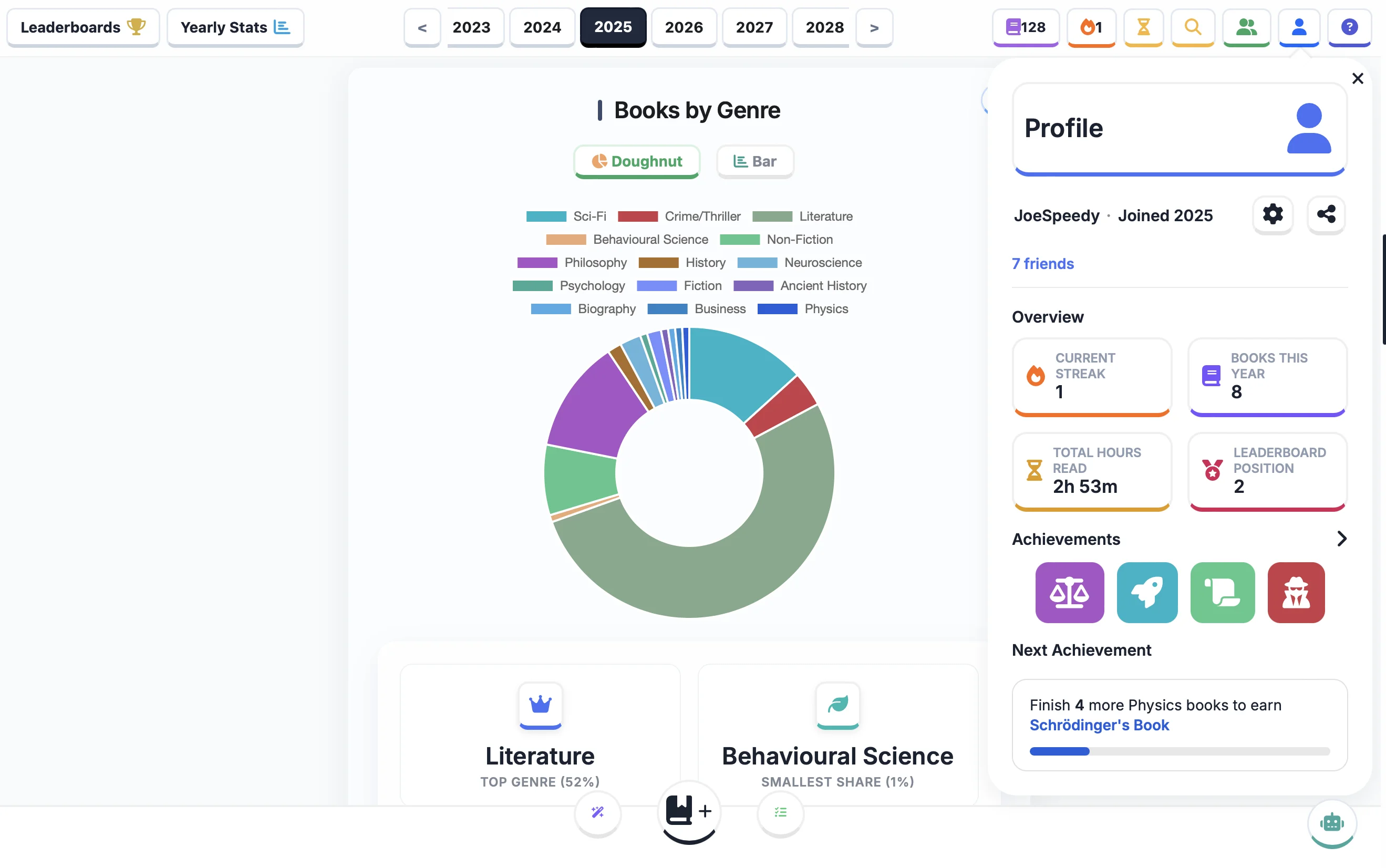The width and height of the screenshot is (1386, 868).
Task: Switch the genre chart to Bar view
Action: coord(754,161)
